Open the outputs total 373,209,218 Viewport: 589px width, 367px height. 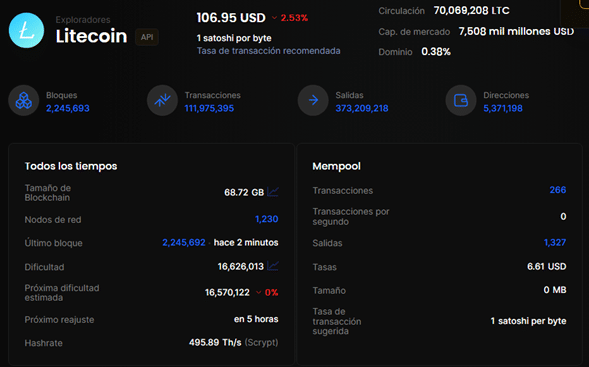click(x=362, y=109)
